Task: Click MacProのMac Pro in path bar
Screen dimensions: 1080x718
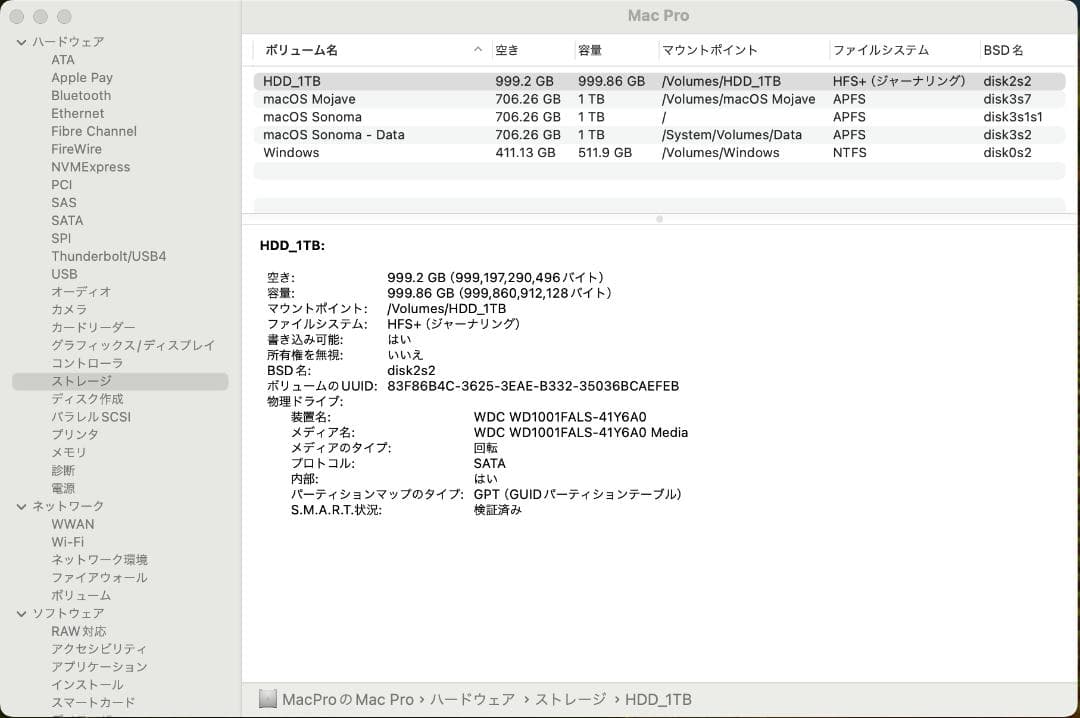Action: [349, 699]
